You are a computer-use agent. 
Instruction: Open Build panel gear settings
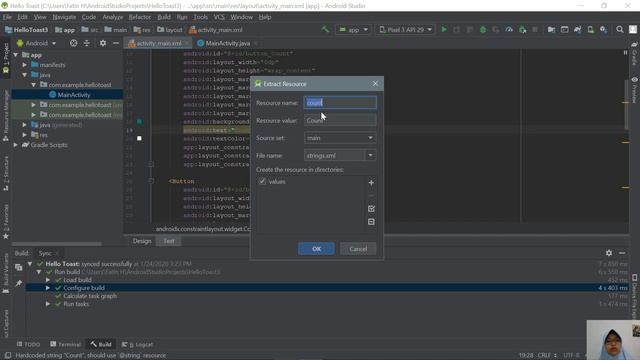[x=609, y=253]
